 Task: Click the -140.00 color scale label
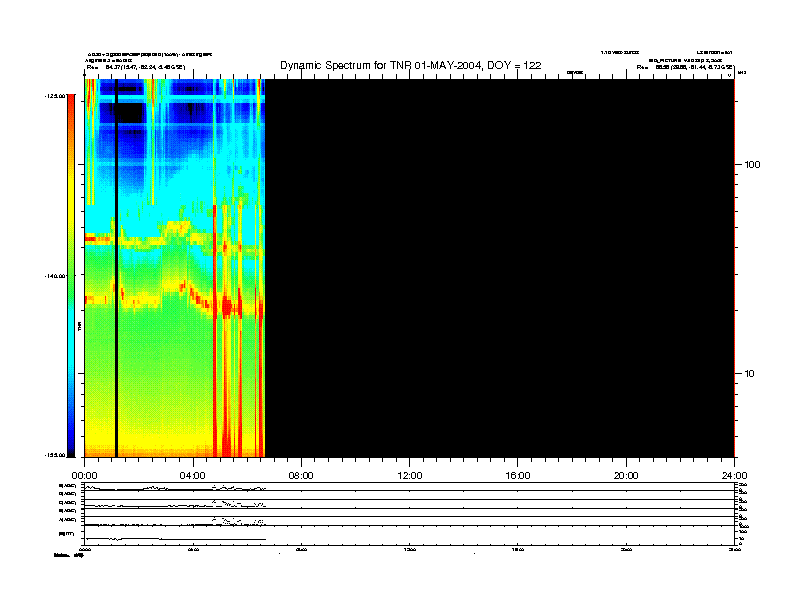(55, 276)
